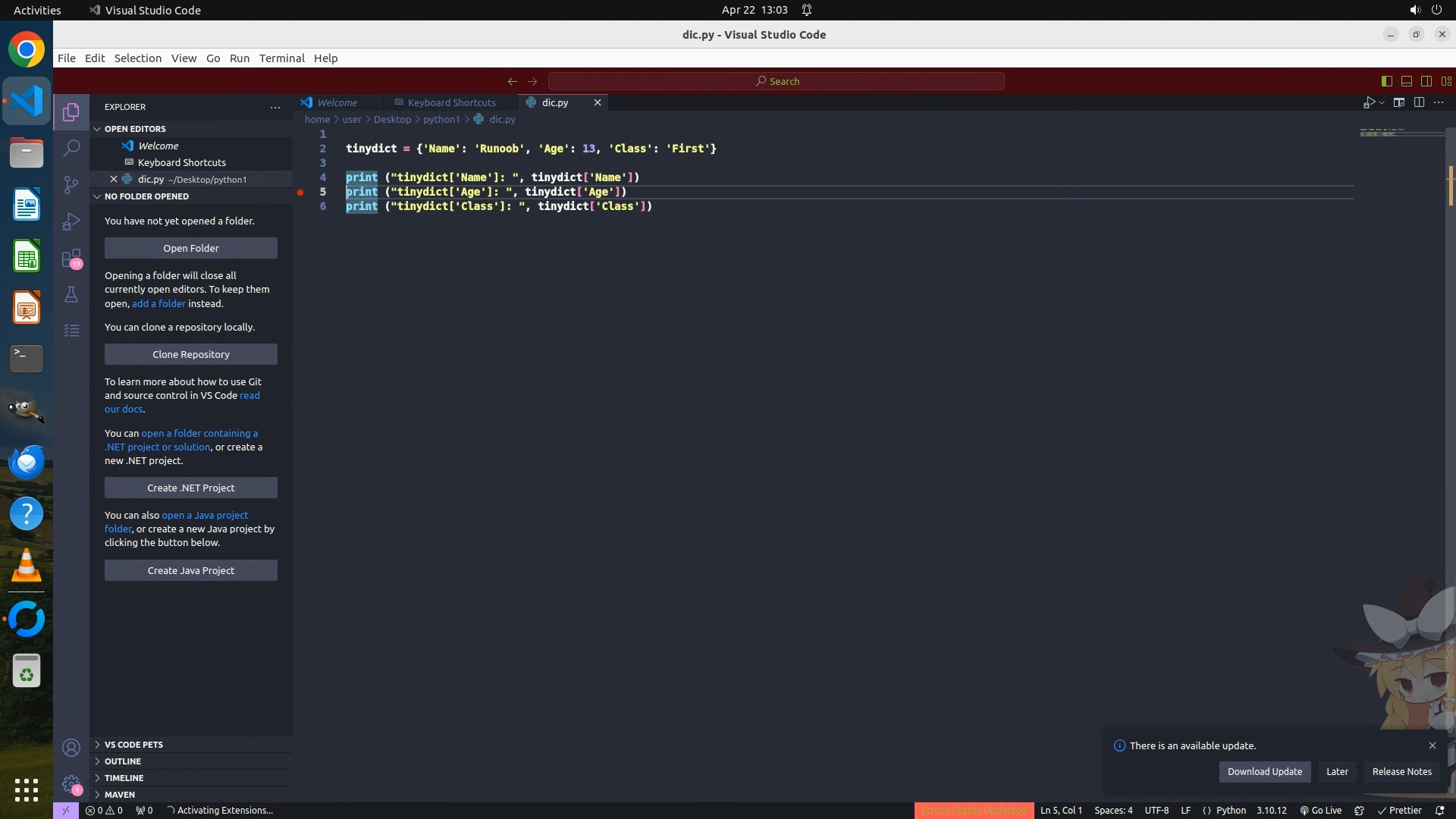The height and width of the screenshot is (819, 1456).
Task: Open the Terminal menu
Action: [x=281, y=58]
